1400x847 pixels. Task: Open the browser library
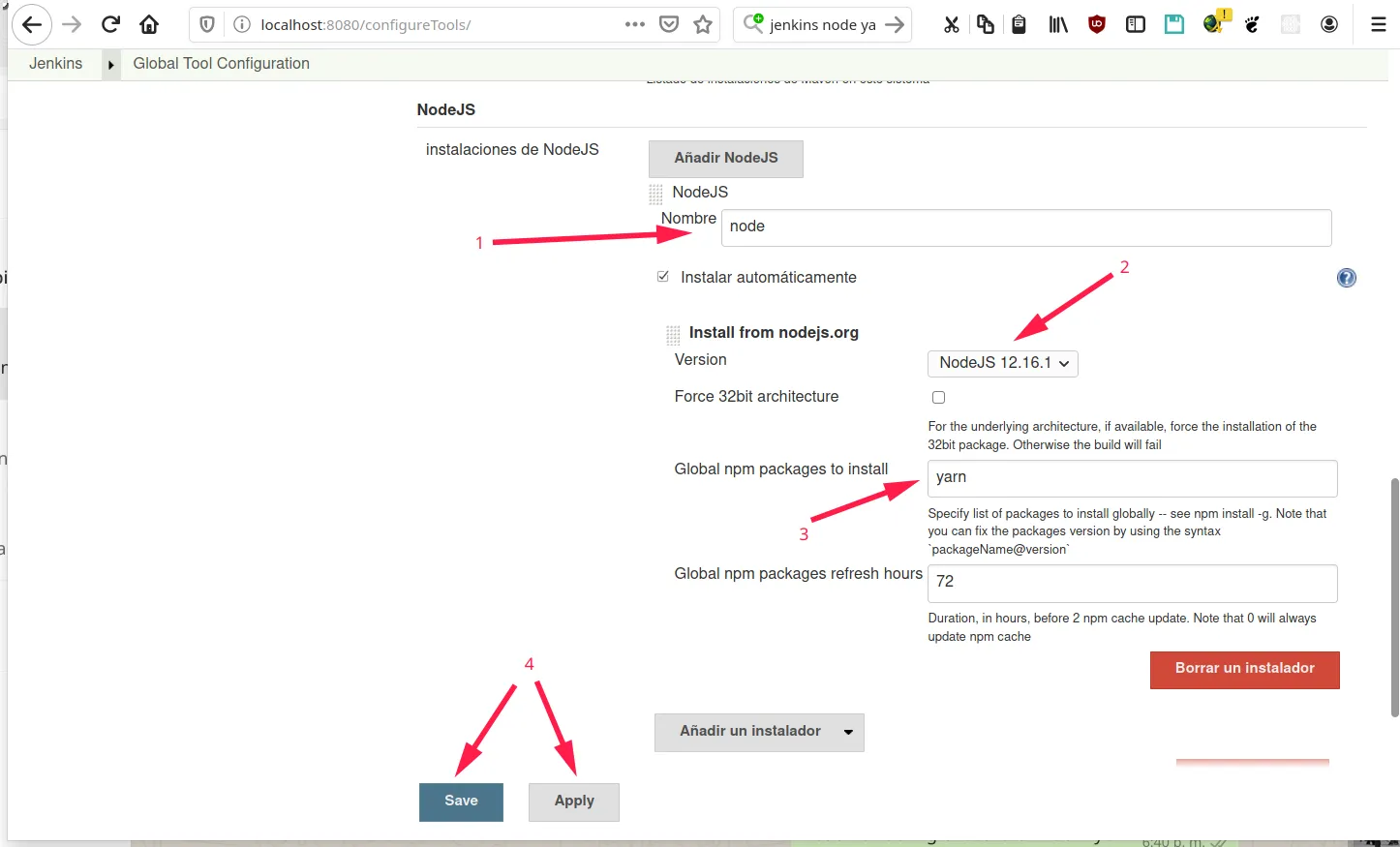click(1058, 25)
